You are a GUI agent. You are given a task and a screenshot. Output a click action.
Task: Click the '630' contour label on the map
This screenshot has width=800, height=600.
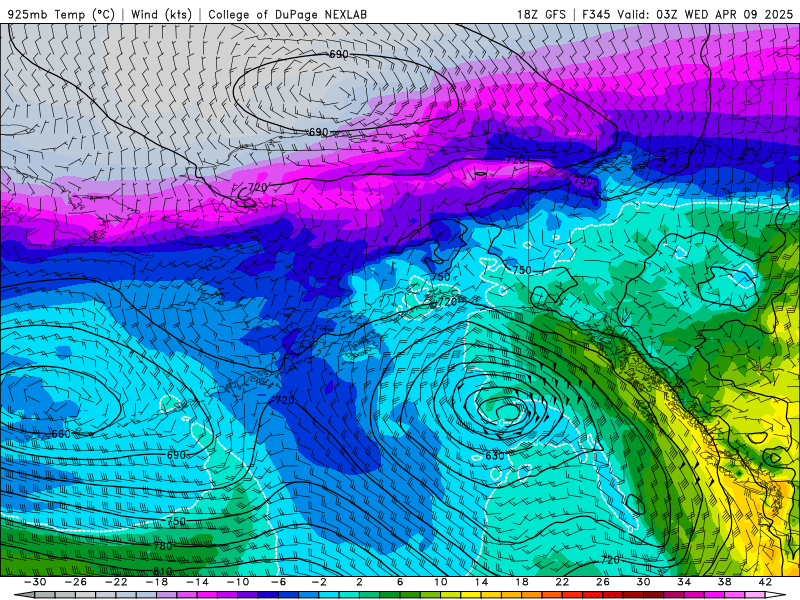494,456
